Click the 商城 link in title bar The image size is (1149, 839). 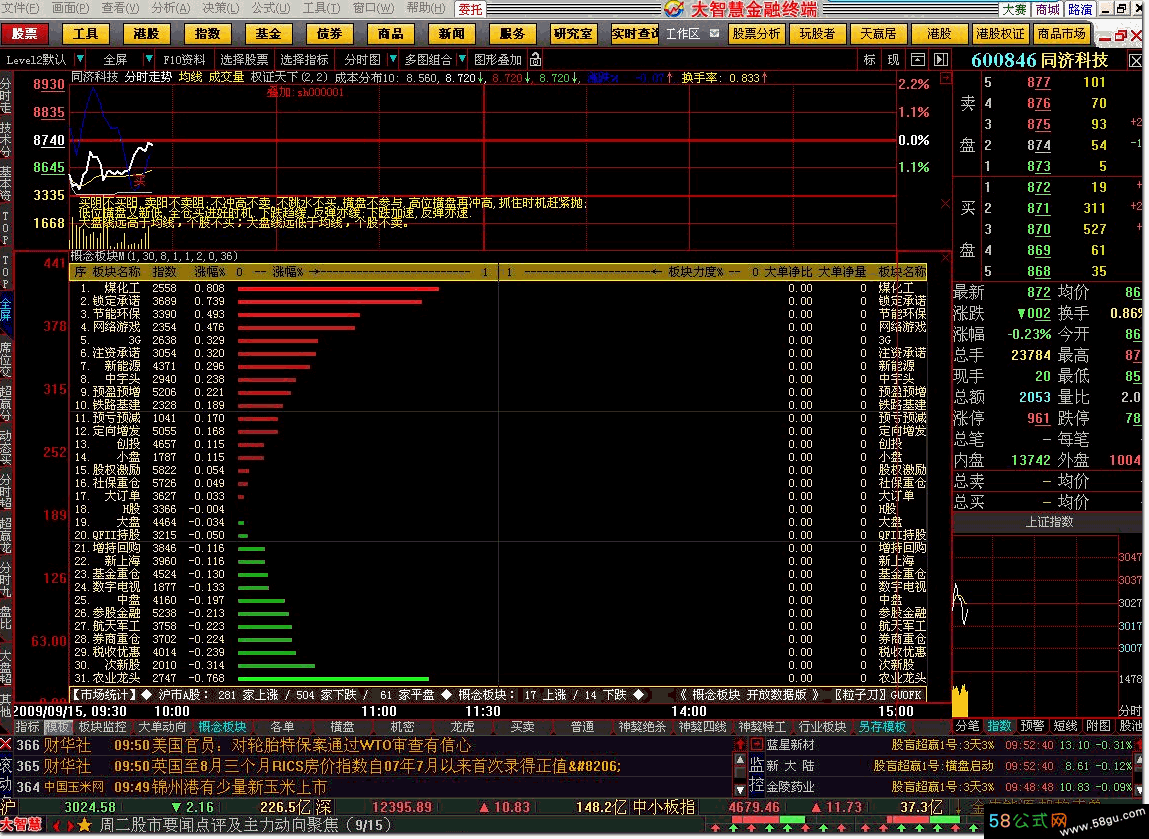tap(1047, 10)
